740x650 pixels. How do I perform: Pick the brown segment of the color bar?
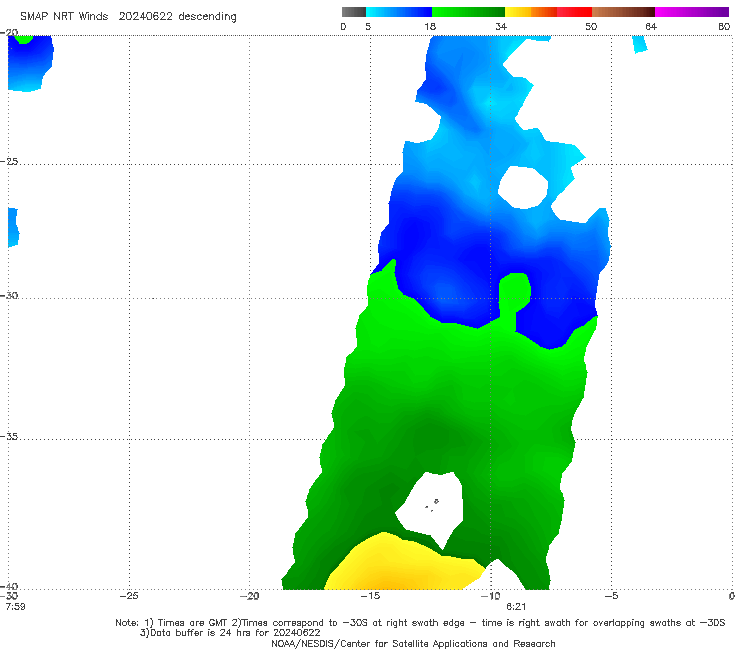pyautogui.click(x=623, y=12)
